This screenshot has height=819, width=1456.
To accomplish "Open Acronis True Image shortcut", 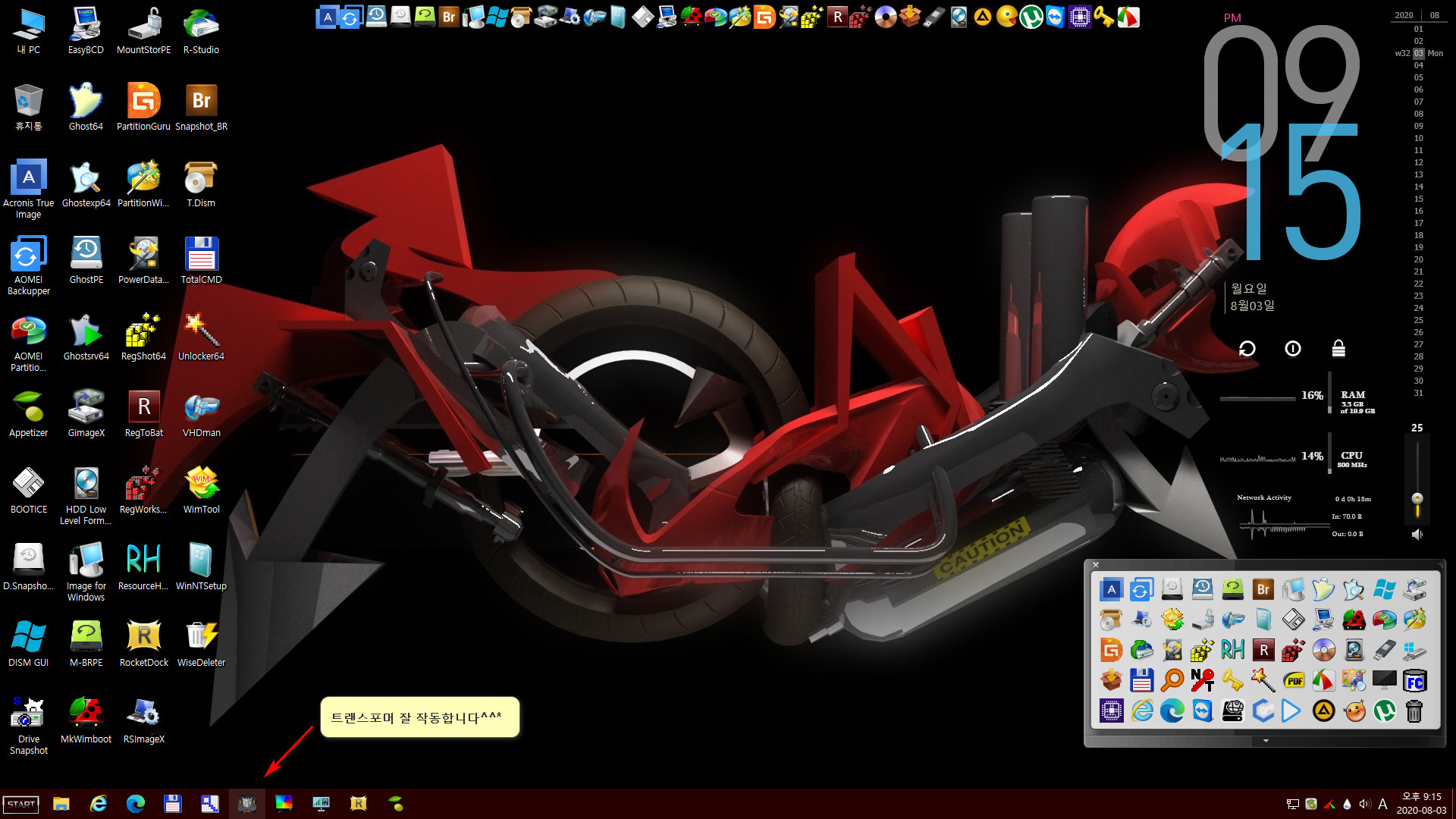I will [29, 189].
